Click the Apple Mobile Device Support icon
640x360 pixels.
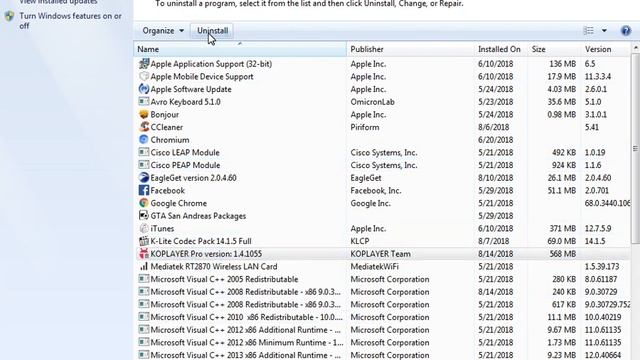144,76
